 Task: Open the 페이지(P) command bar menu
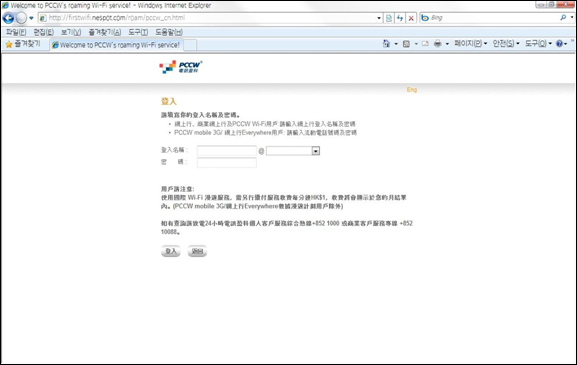click(x=470, y=44)
